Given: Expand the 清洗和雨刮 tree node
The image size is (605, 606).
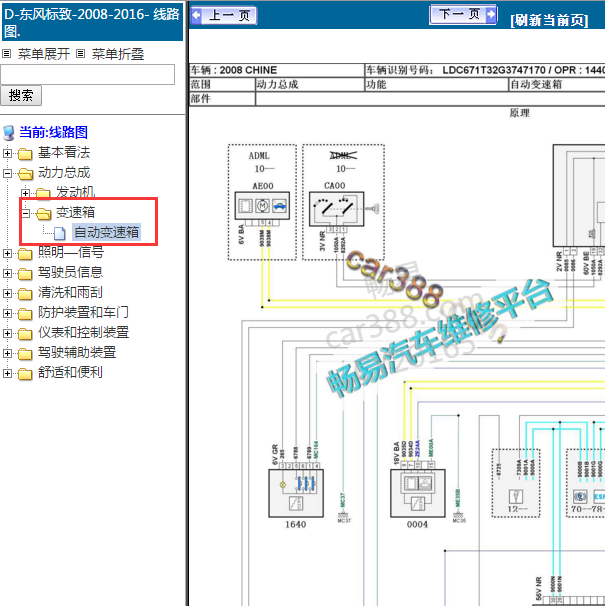Looking at the screenshot, I should 7,294.
